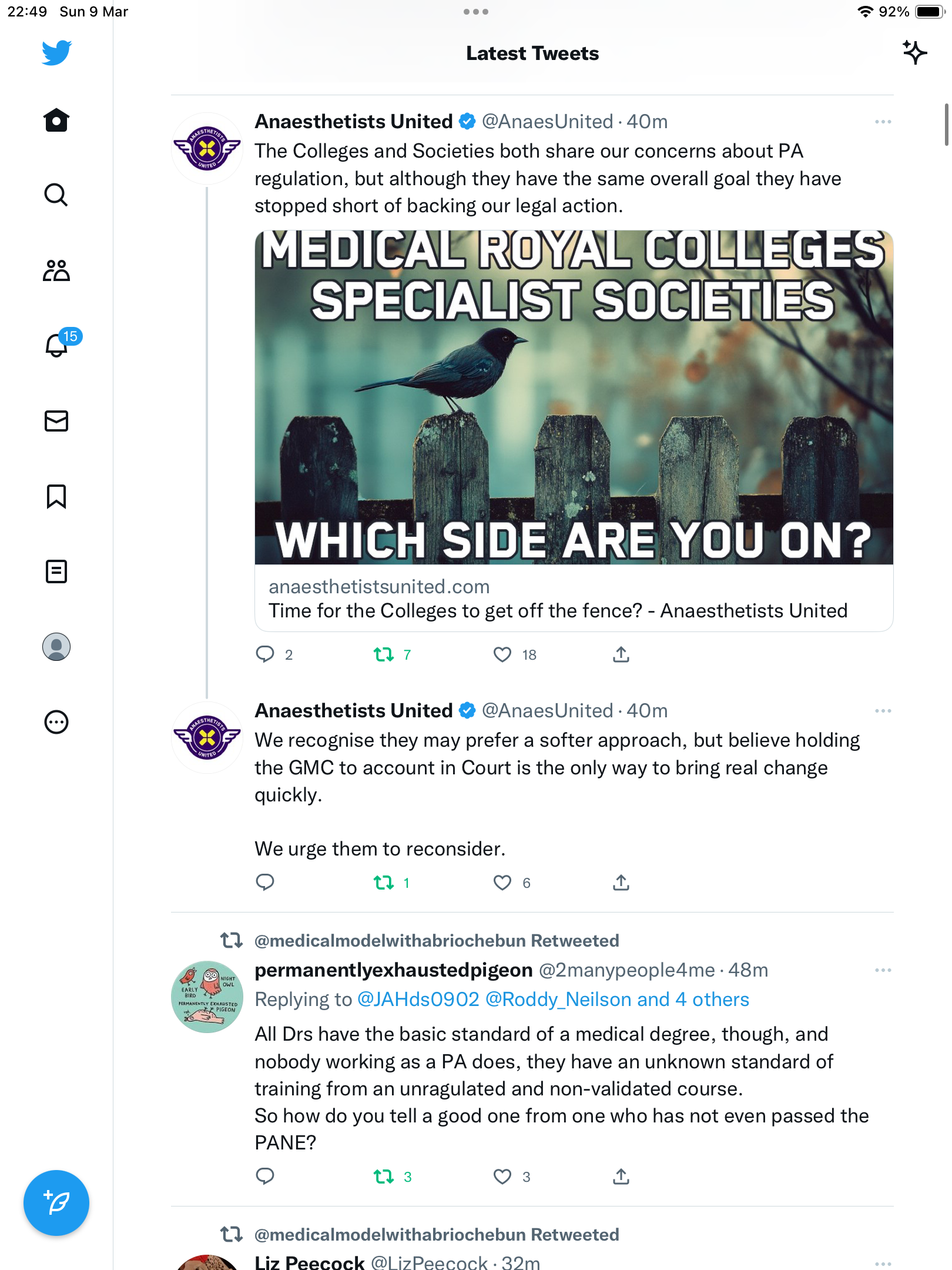This screenshot has height=1270, width=952.
Task: Open the Search magnifier icon
Action: (56, 195)
